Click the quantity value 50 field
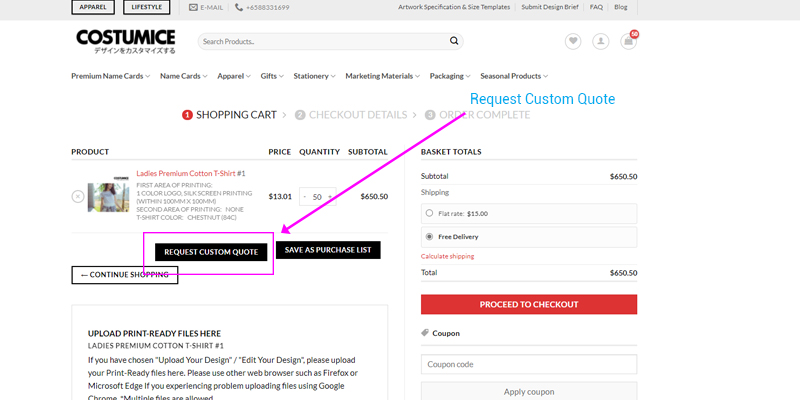 [317, 197]
